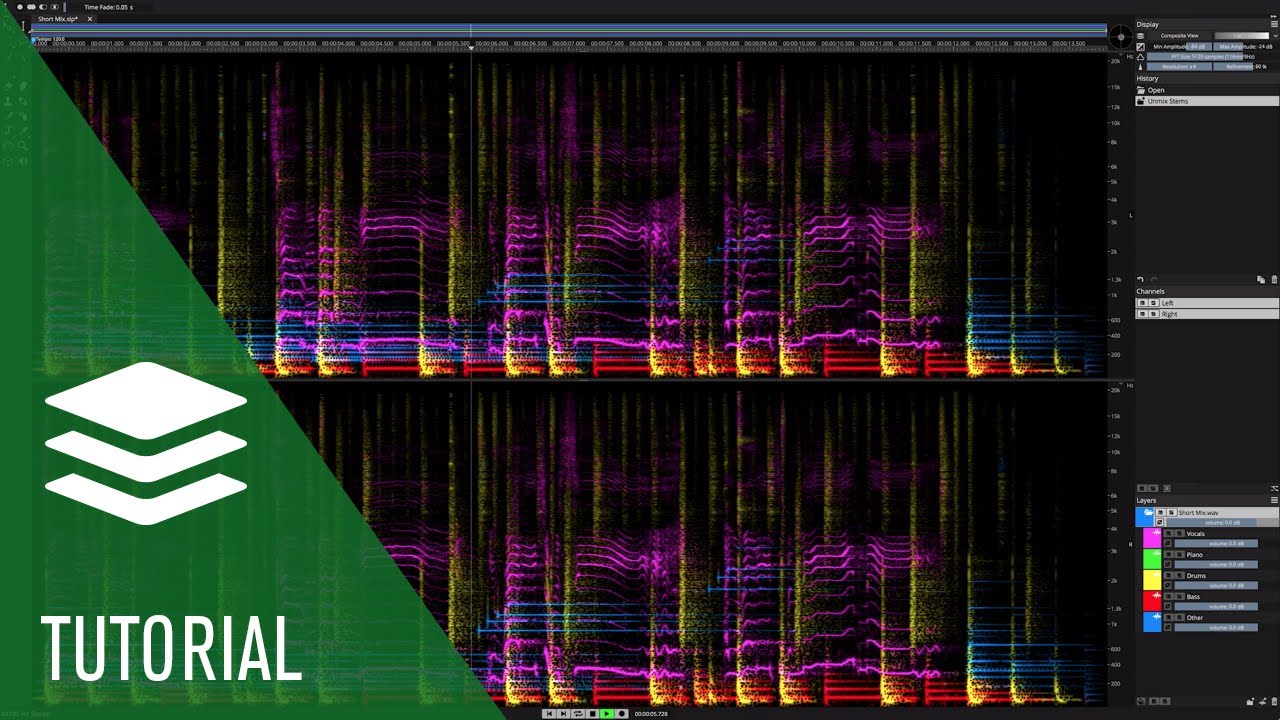Click the History trash icon
The height and width of the screenshot is (720, 1280).
tap(1274, 280)
